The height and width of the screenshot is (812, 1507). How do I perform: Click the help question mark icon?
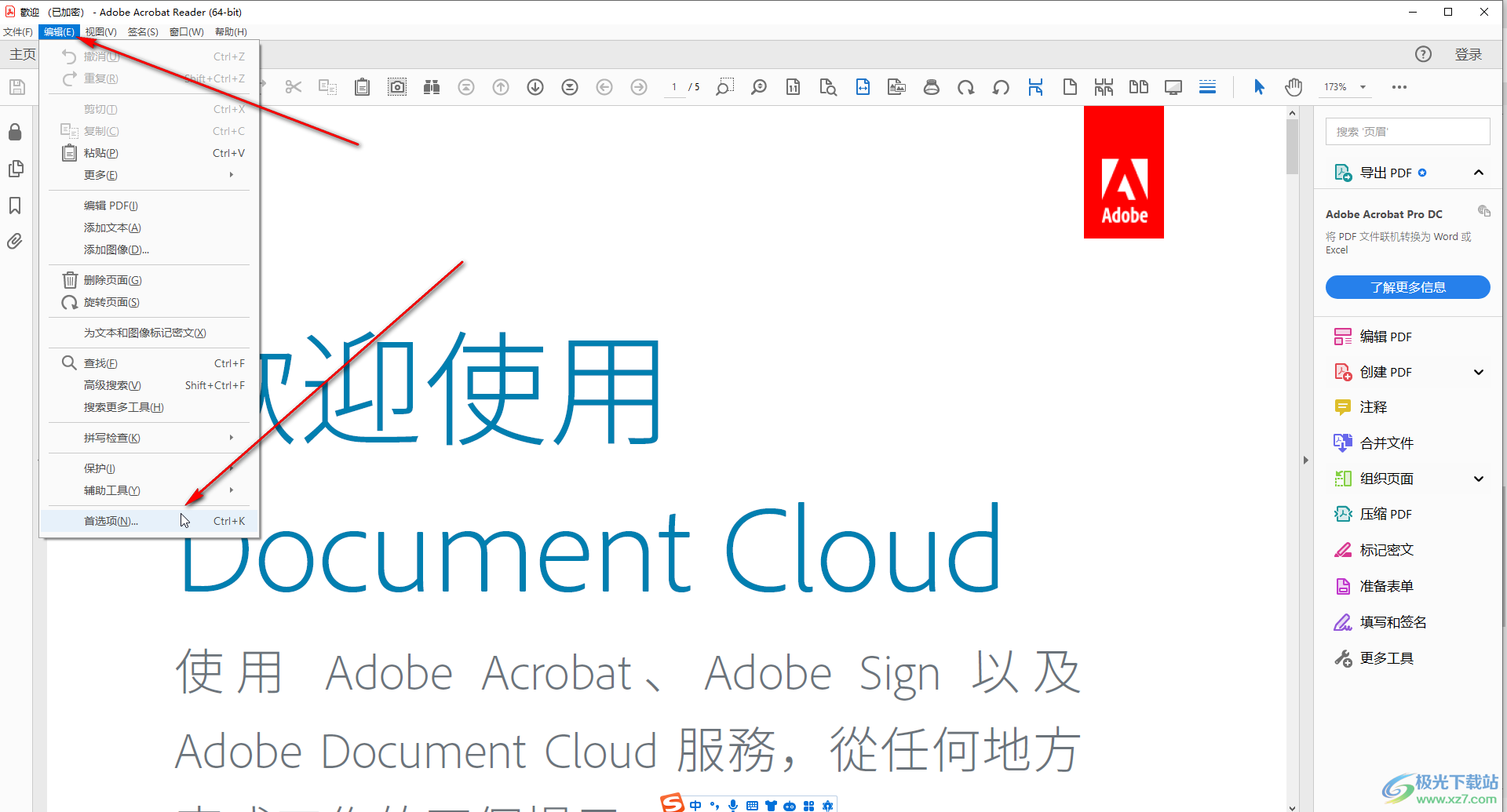(x=1423, y=54)
